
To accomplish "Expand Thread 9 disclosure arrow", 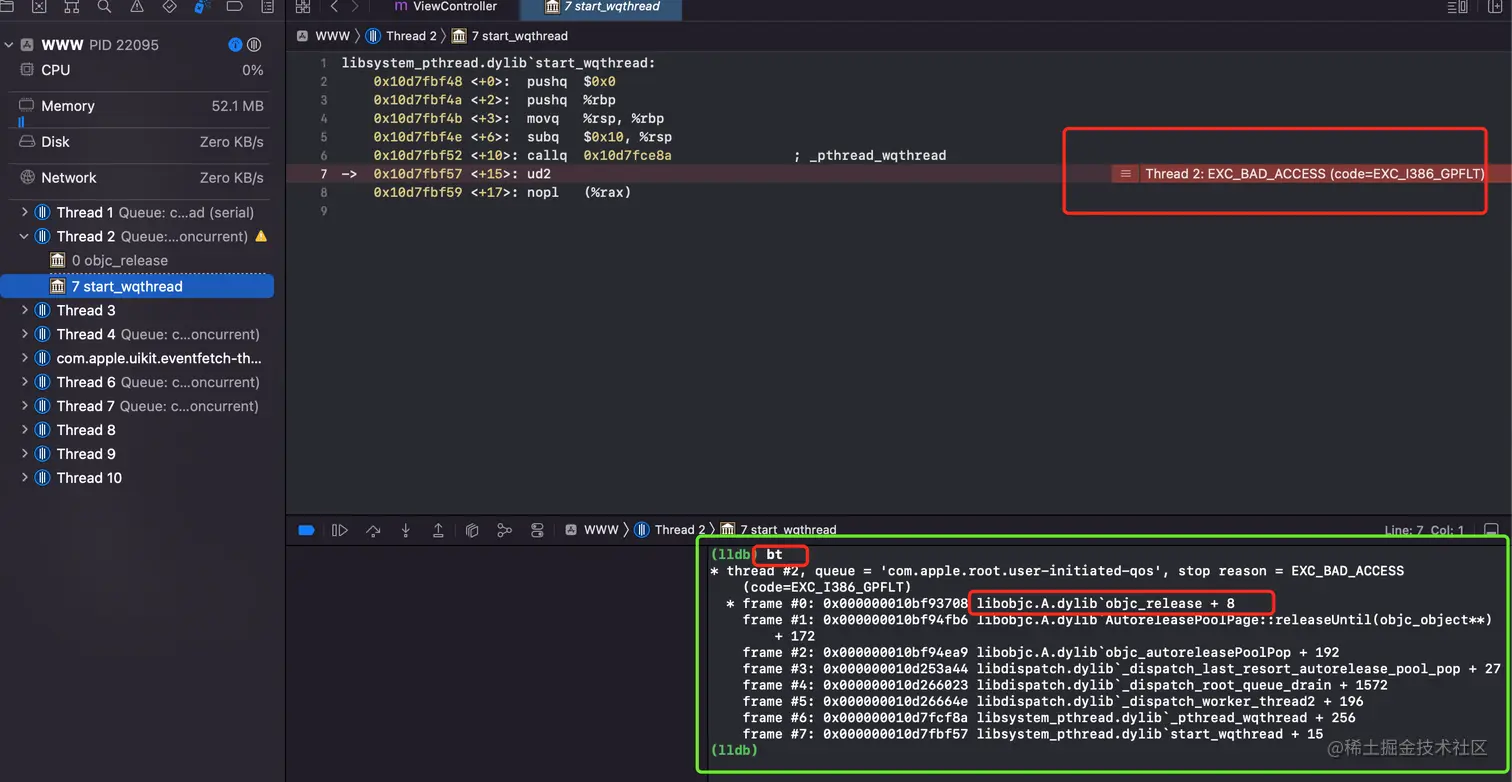I will (x=24, y=454).
